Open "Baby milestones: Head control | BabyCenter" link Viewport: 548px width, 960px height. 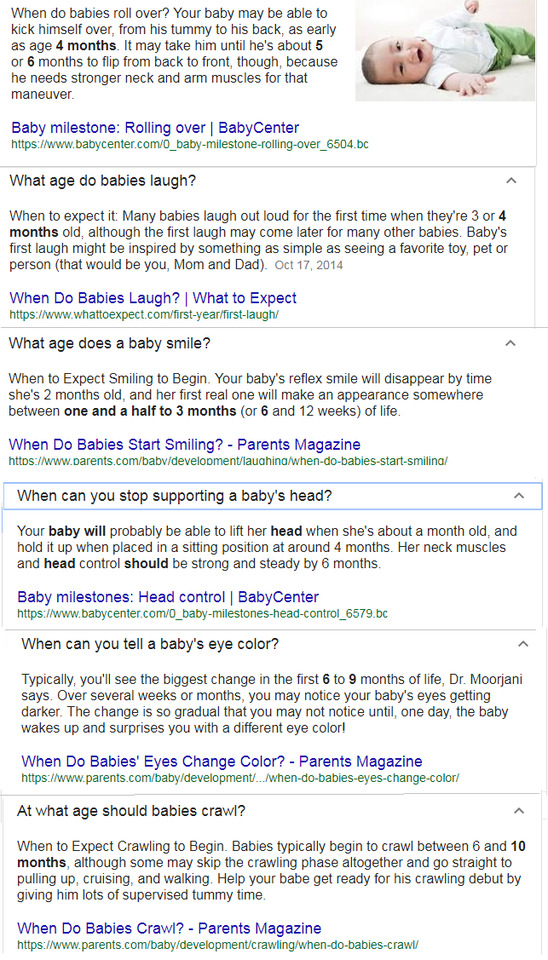(x=168, y=597)
